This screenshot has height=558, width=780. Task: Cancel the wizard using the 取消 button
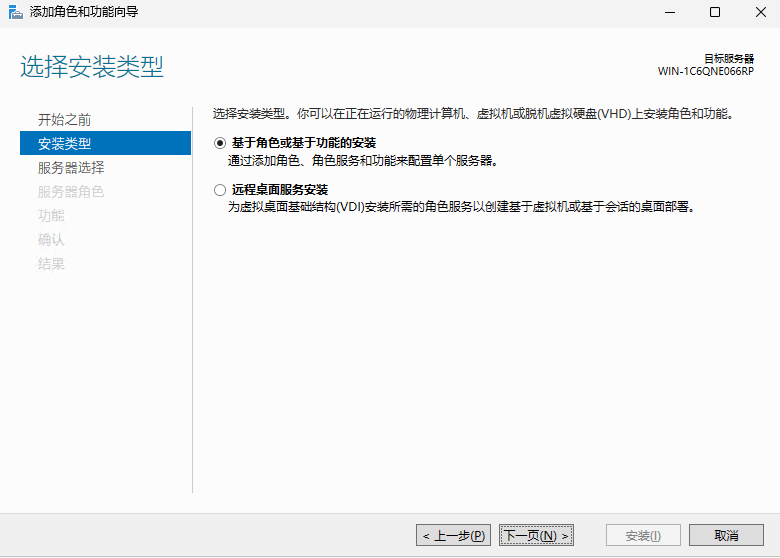point(726,535)
